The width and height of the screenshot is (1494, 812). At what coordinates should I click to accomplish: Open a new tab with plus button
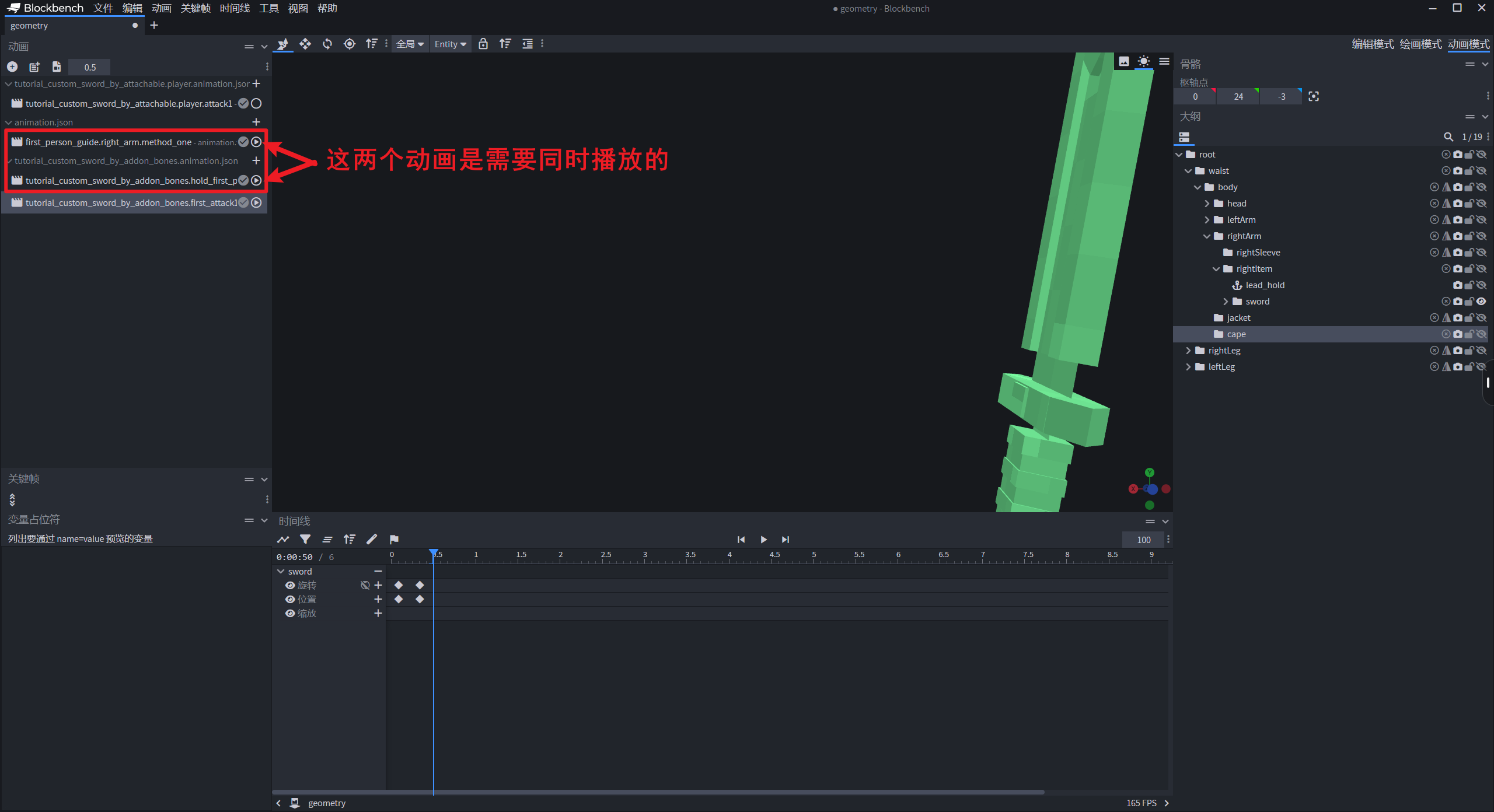154,25
